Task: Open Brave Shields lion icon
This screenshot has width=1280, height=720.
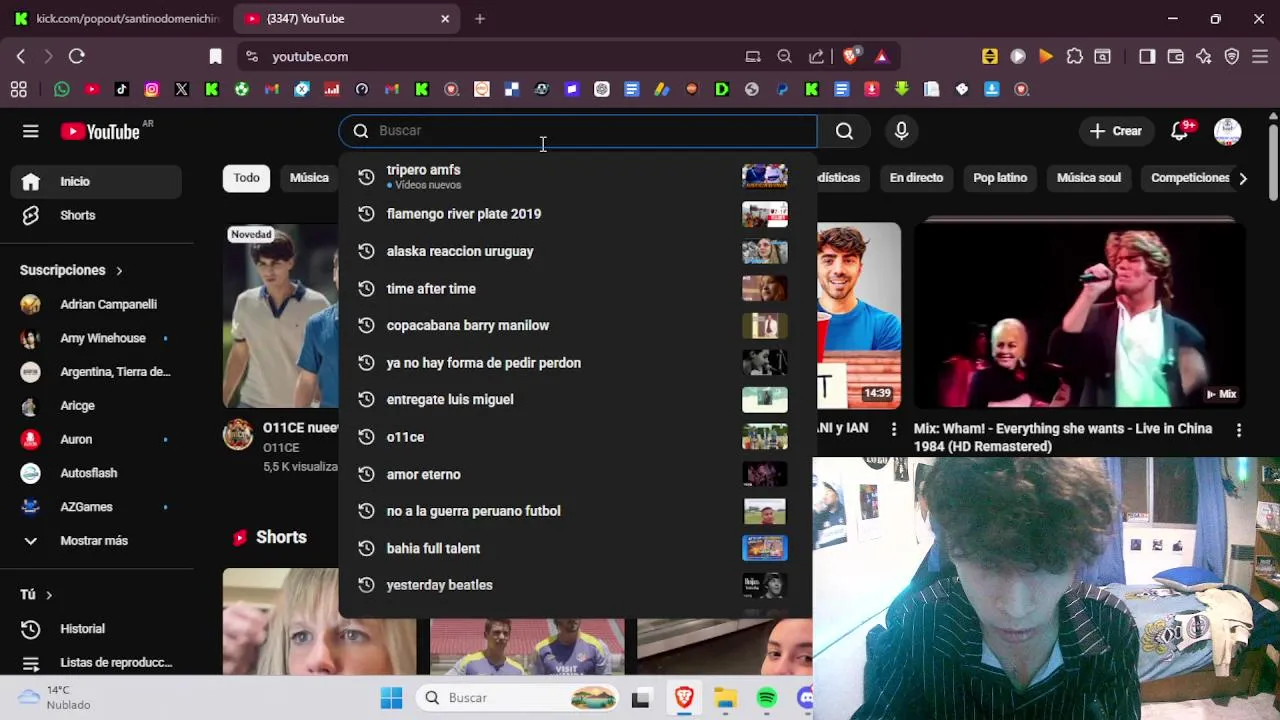Action: coord(850,57)
